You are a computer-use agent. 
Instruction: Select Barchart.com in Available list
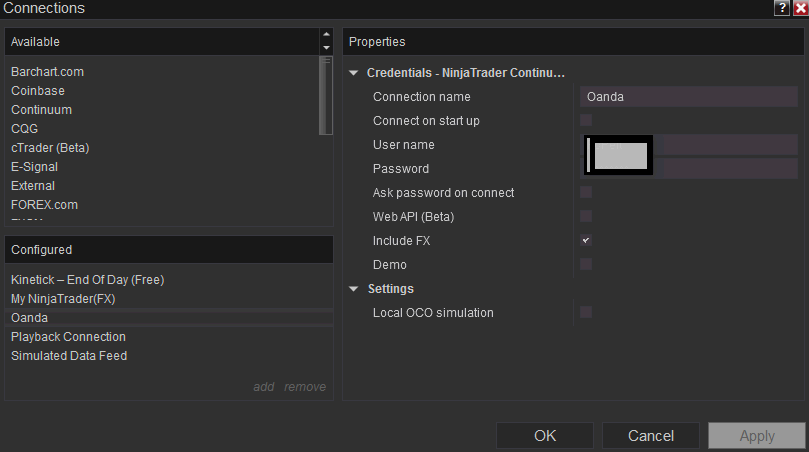[x=47, y=72]
